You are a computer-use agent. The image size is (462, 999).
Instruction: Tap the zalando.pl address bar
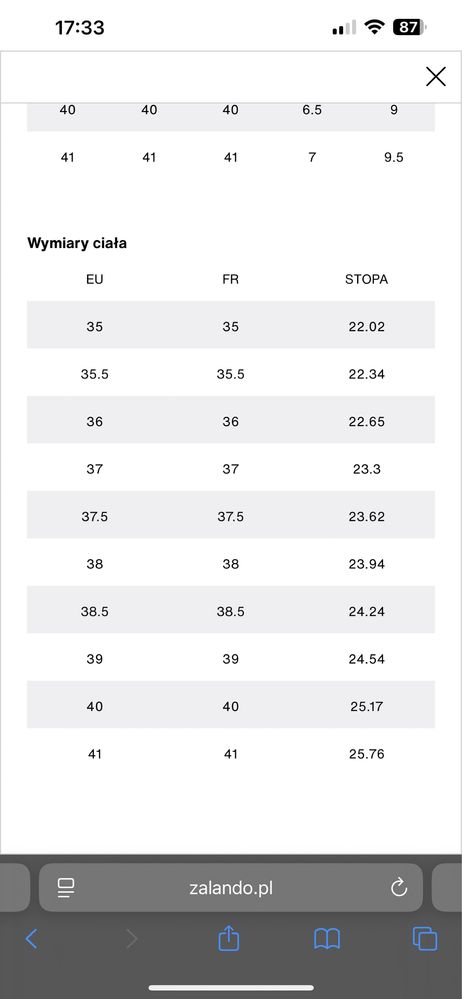click(231, 888)
